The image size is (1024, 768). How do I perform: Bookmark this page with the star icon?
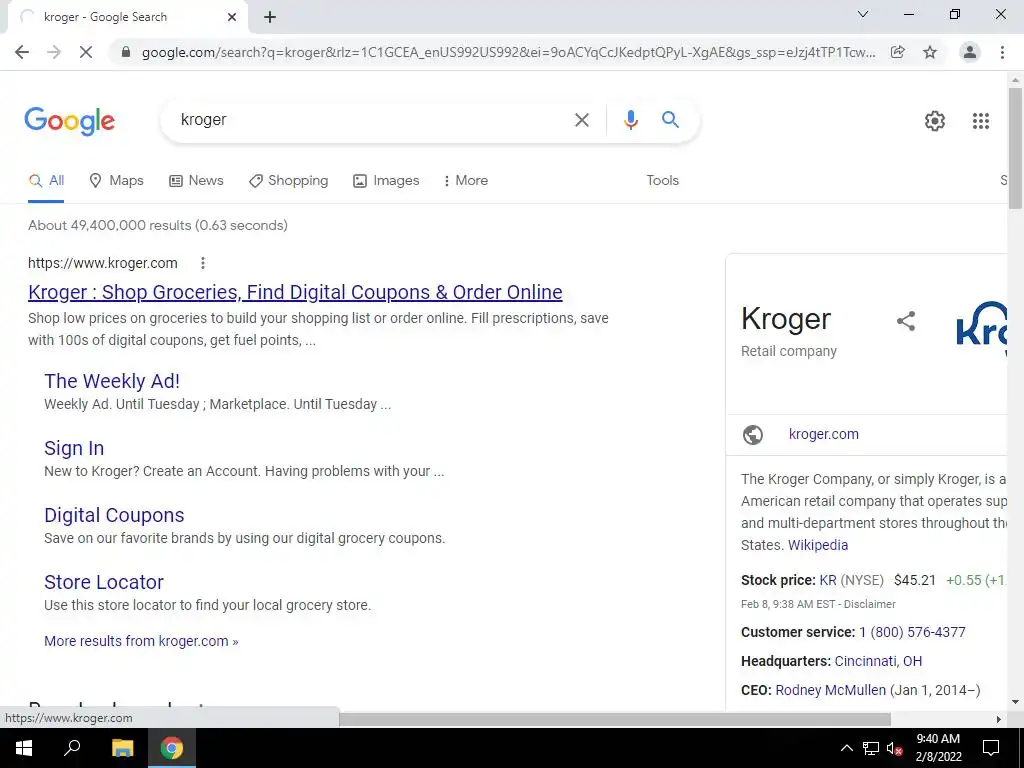tap(930, 52)
